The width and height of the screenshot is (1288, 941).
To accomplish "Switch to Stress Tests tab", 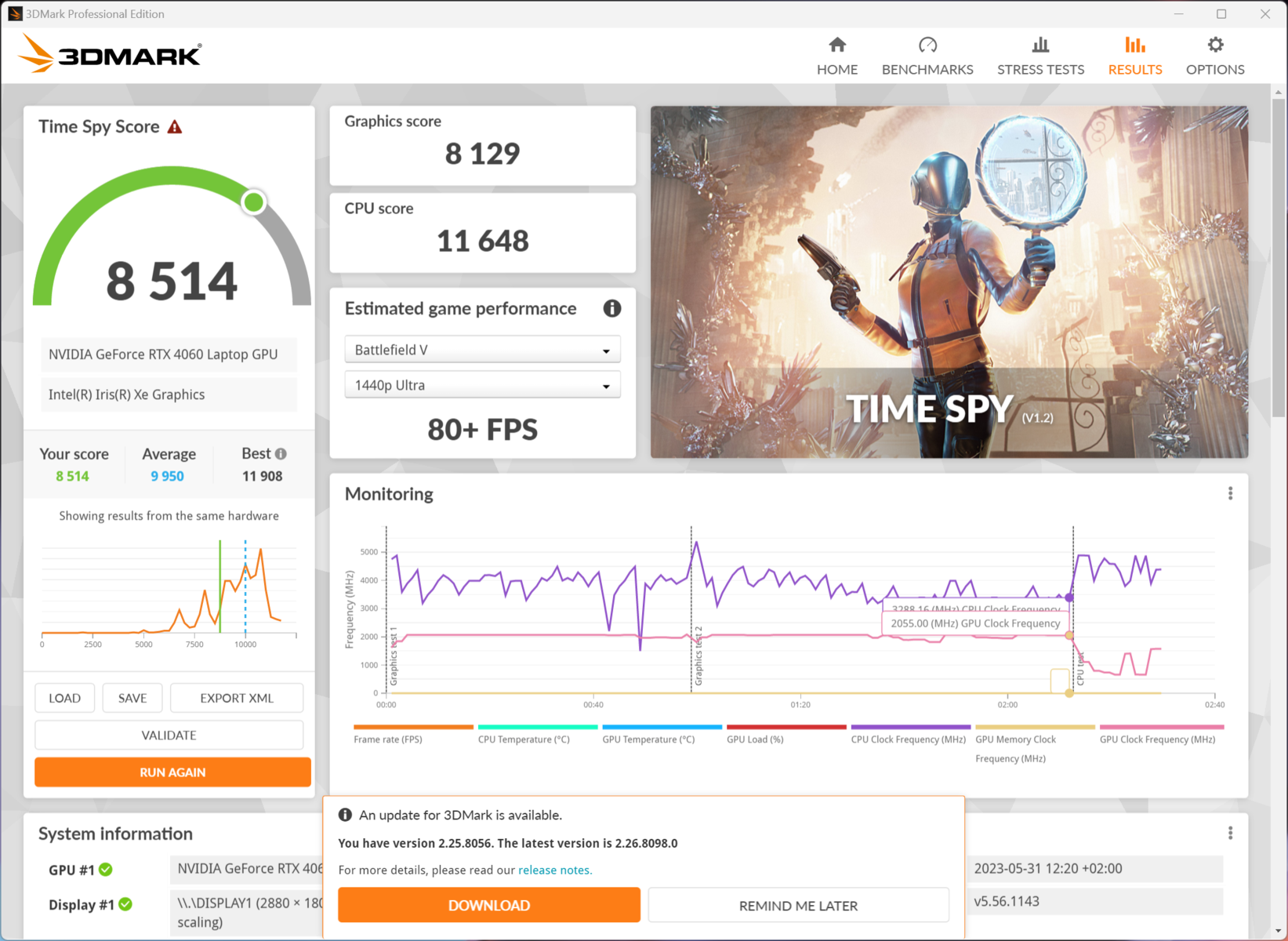I will click(x=1040, y=56).
